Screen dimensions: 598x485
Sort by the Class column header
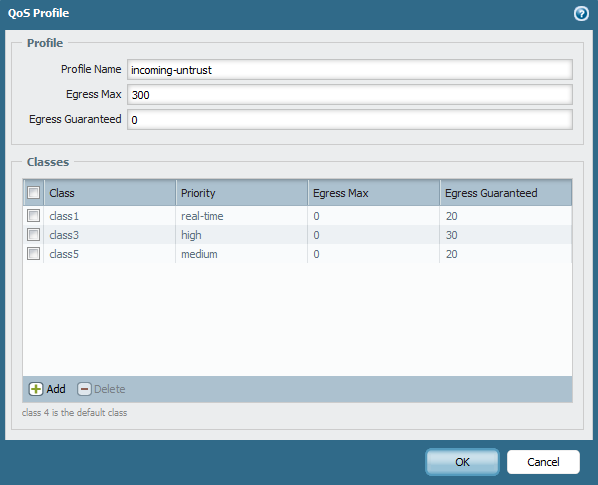(110, 193)
